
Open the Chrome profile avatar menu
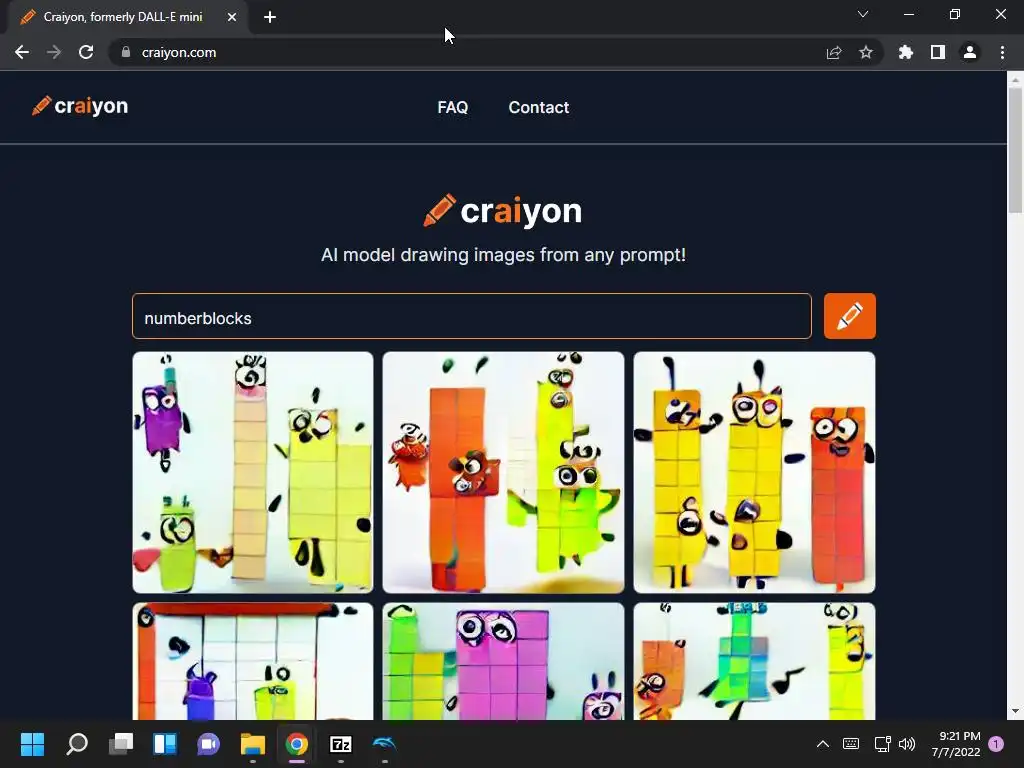(970, 52)
